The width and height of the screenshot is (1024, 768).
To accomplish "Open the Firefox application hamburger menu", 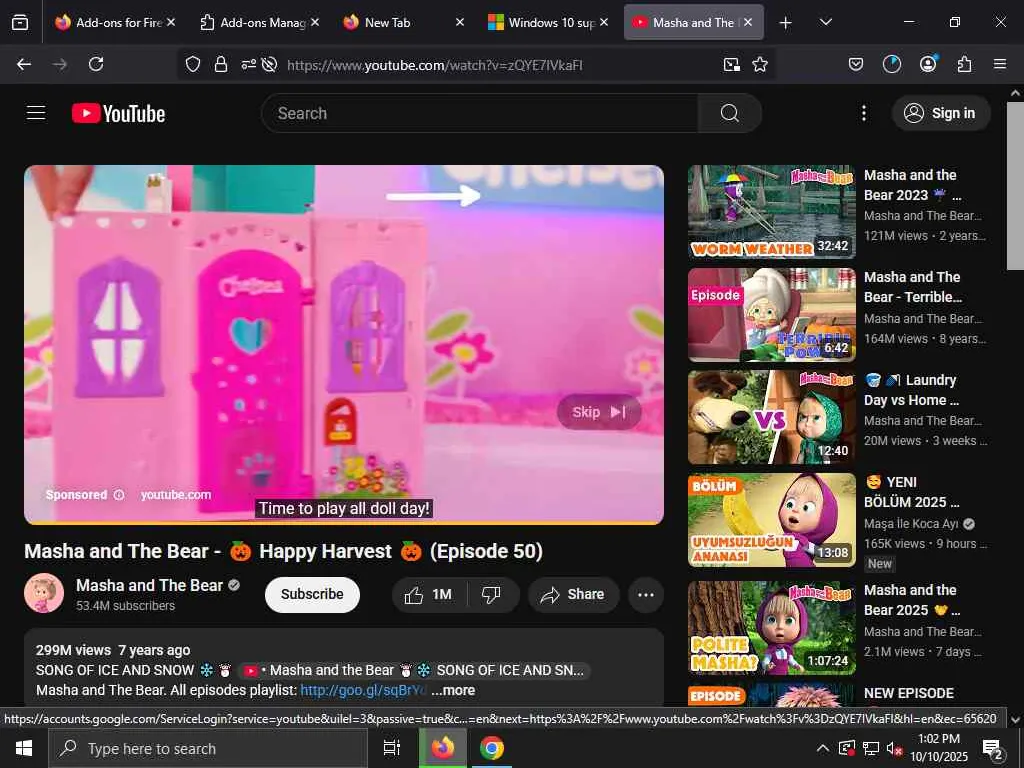I will pos(1000,64).
